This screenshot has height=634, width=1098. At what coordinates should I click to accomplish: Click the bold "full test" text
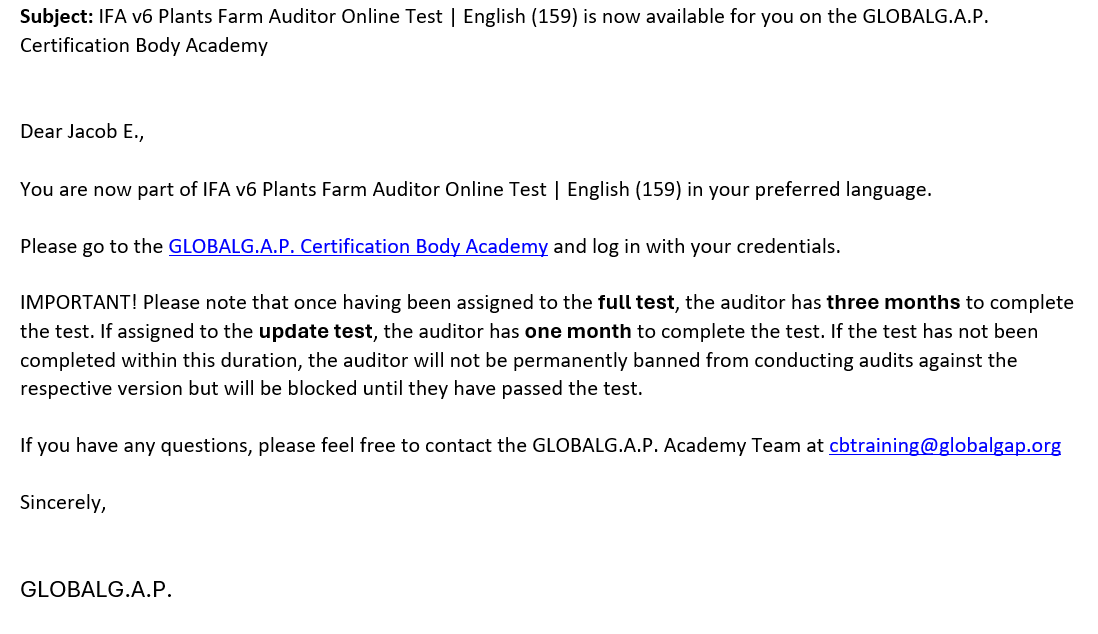636,302
